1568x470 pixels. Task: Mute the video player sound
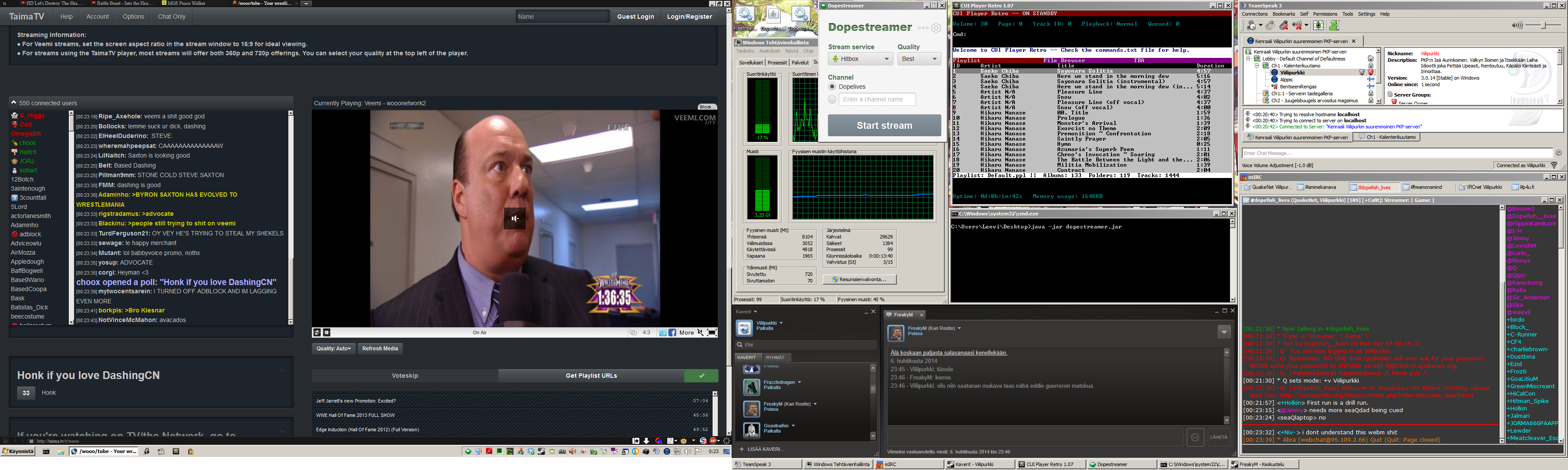point(701,332)
